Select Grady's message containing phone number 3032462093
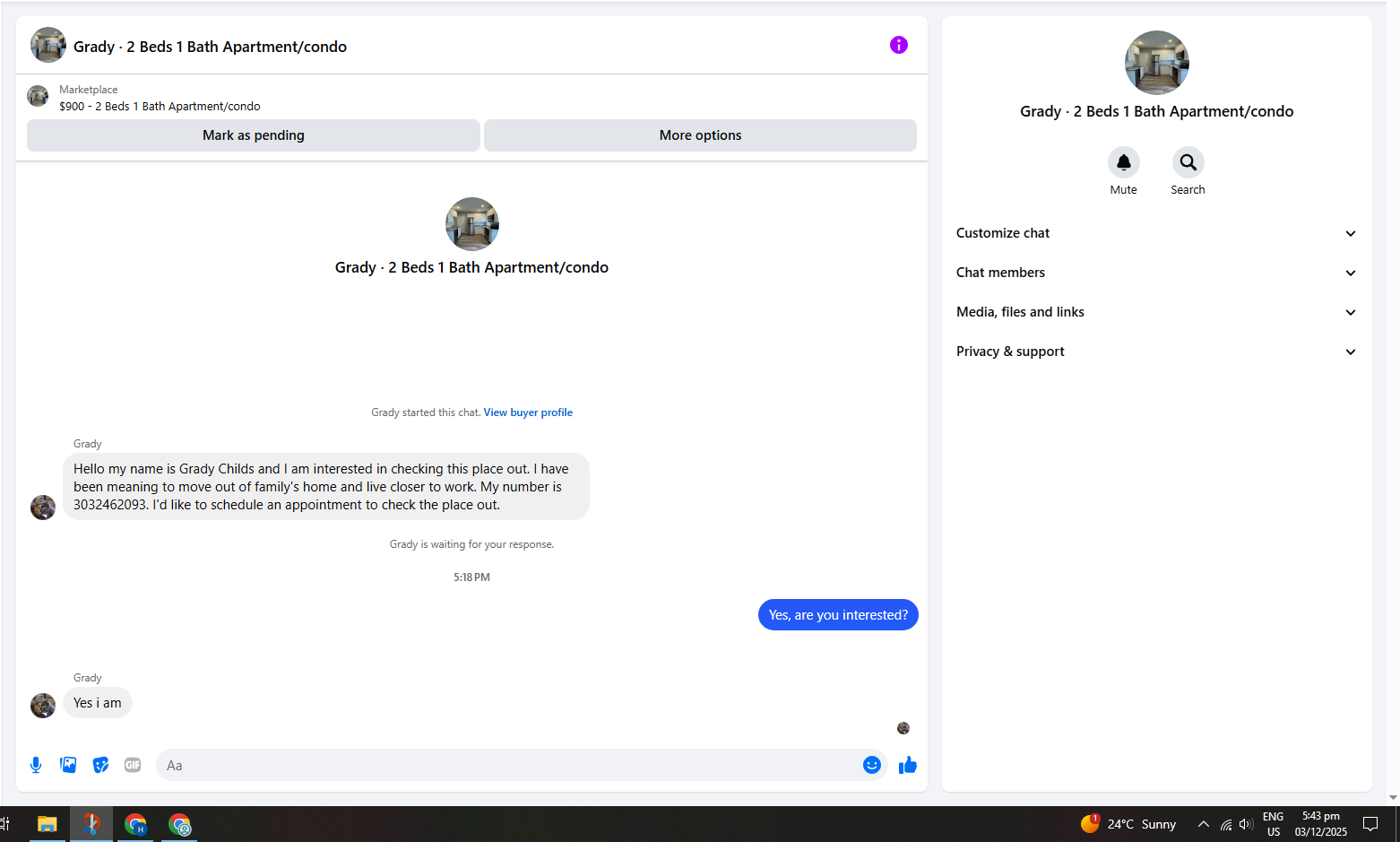The image size is (1400, 842). pyautogui.click(x=326, y=487)
